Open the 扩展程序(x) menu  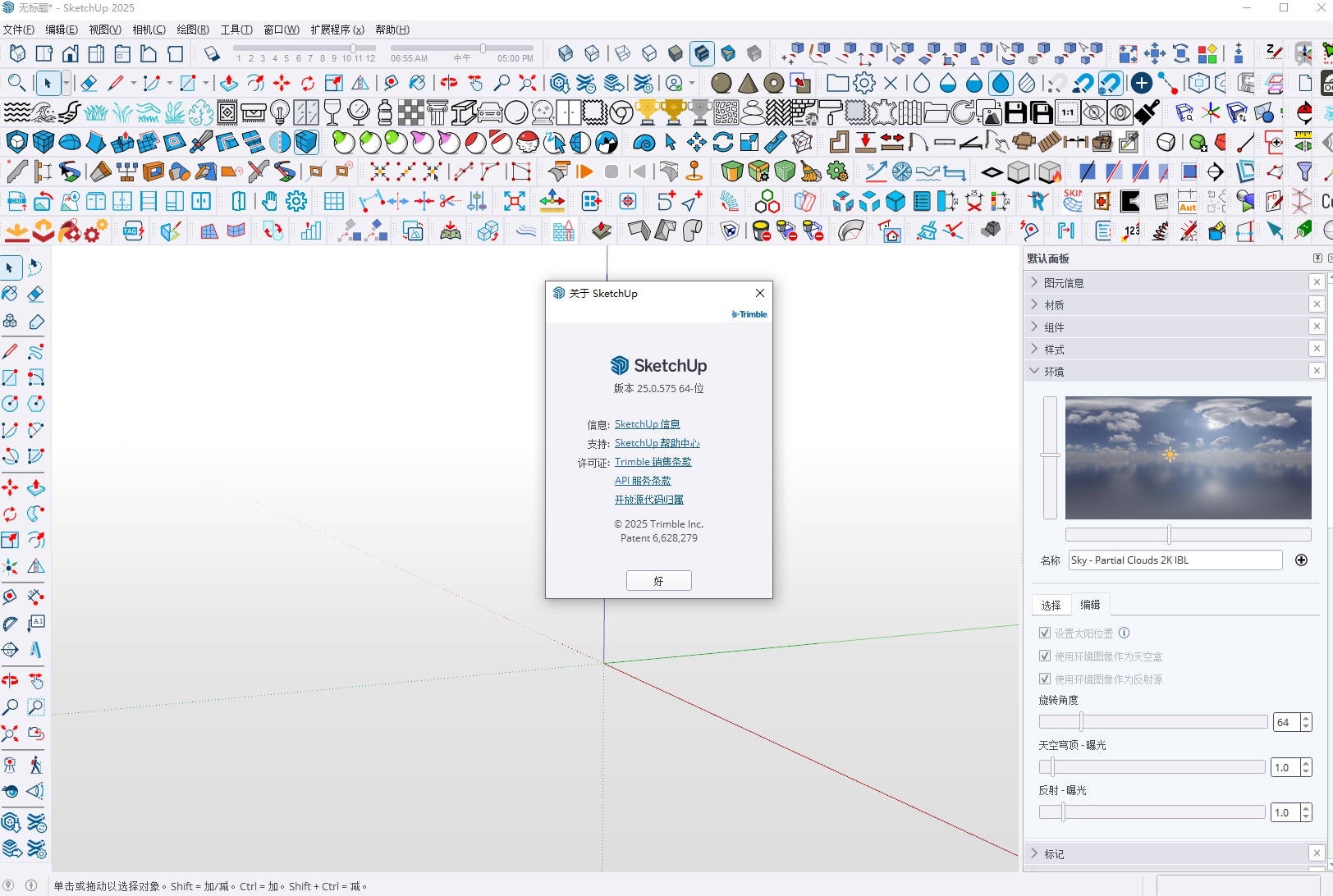(x=337, y=30)
